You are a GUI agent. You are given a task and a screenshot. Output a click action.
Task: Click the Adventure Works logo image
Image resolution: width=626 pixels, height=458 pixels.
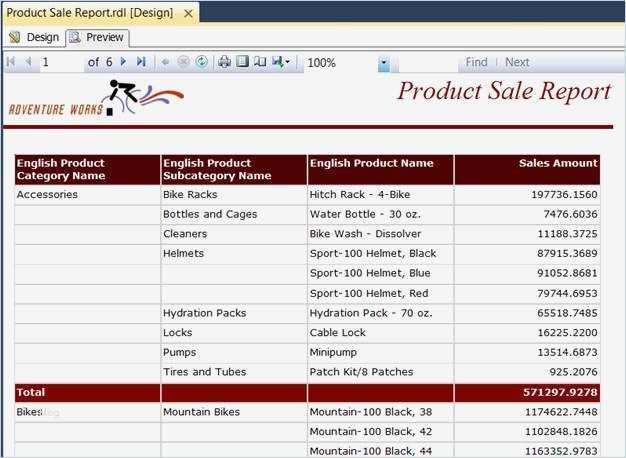pyautogui.click(x=96, y=98)
